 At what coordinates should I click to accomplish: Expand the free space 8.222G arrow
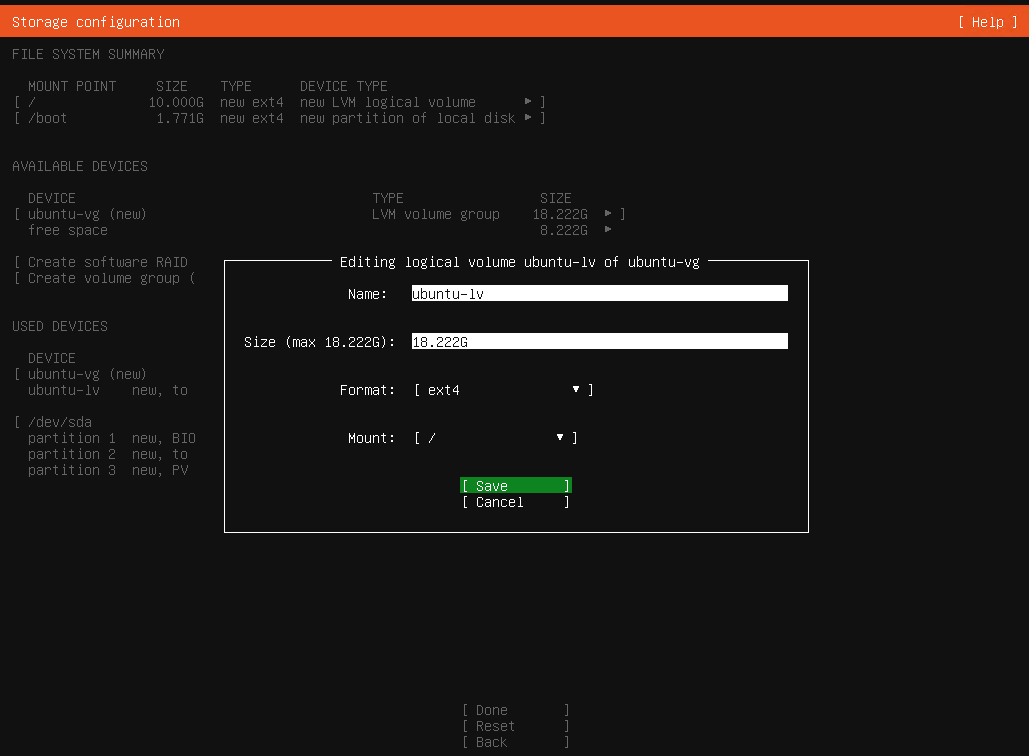coord(608,229)
